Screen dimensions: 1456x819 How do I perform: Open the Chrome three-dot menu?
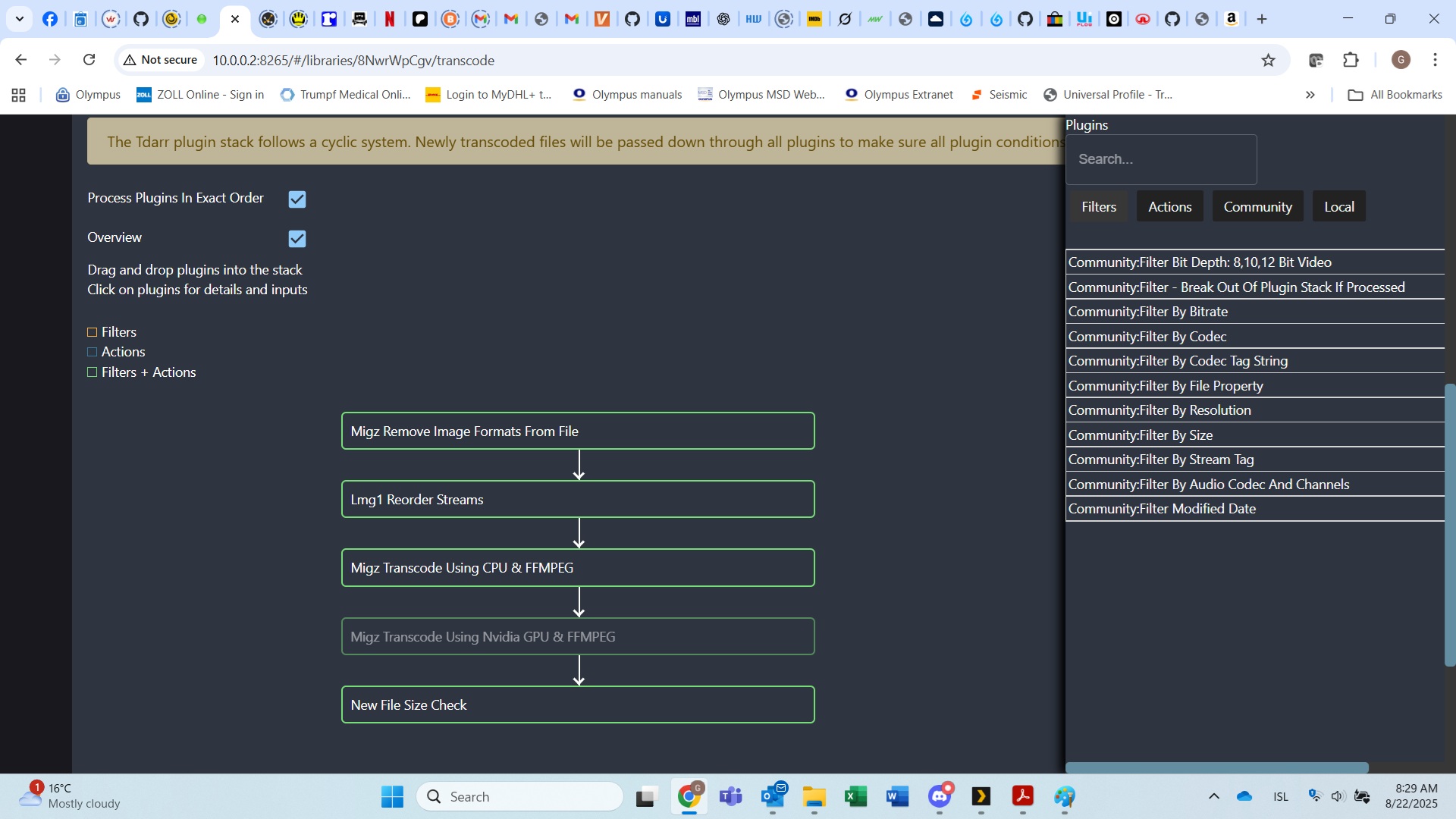point(1435,60)
